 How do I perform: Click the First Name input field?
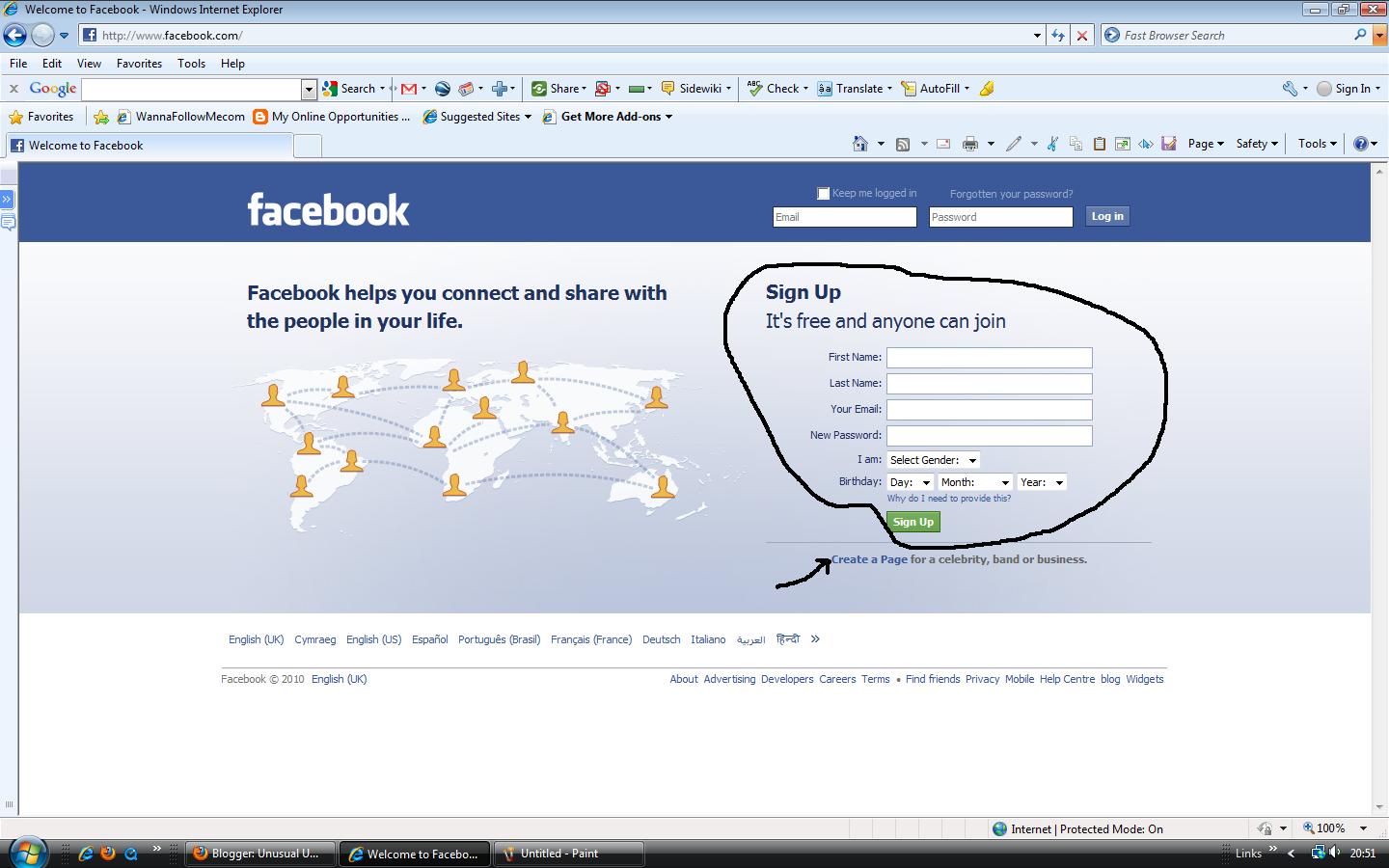tap(990, 358)
